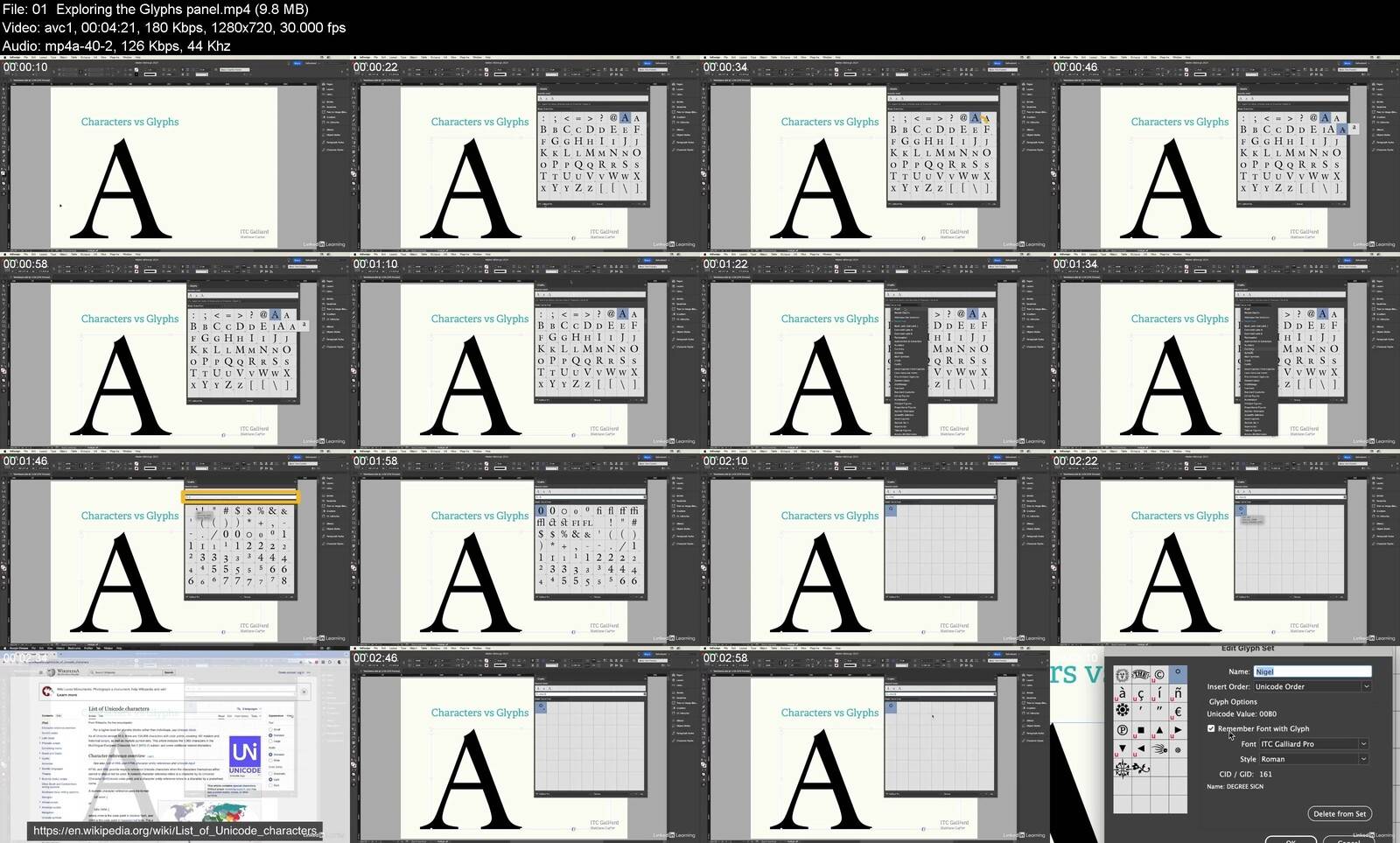Open the Style dropdown set to Roman
The height and width of the screenshot is (843, 1400).
(x=1313, y=759)
